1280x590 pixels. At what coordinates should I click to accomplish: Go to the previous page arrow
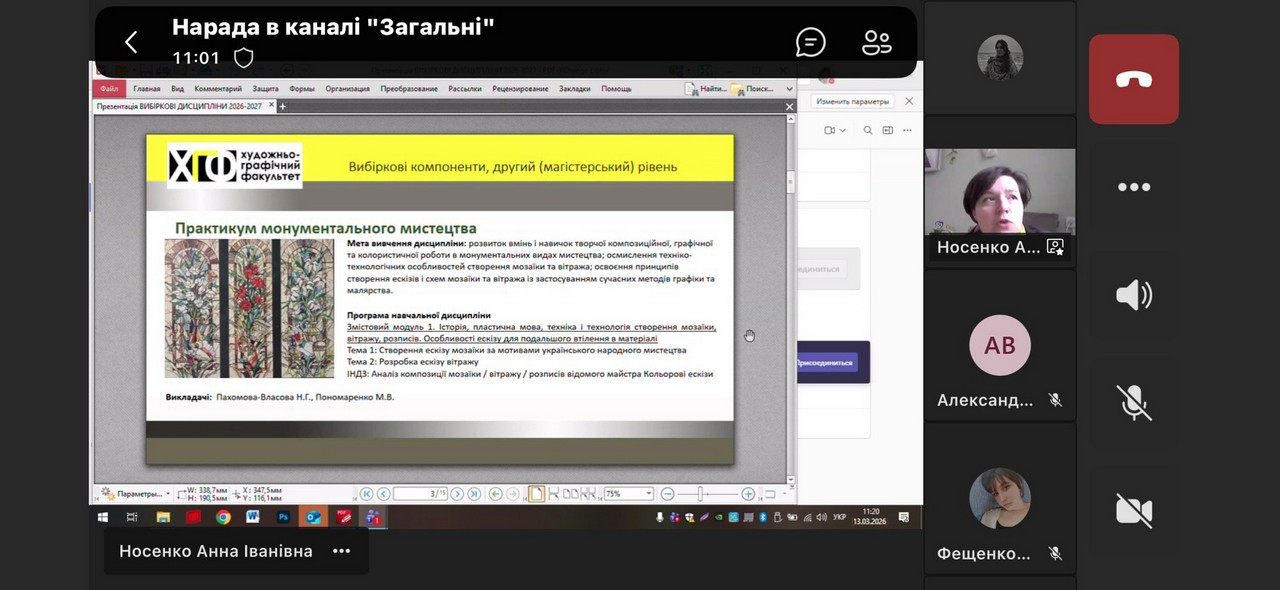[384, 494]
